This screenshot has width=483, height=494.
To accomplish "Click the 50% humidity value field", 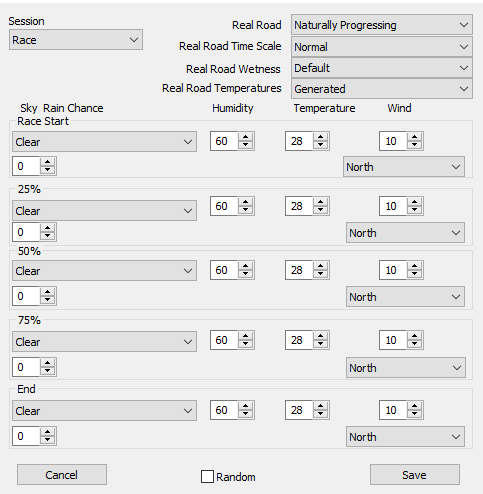I will pyautogui.click(x=224, y=270).
